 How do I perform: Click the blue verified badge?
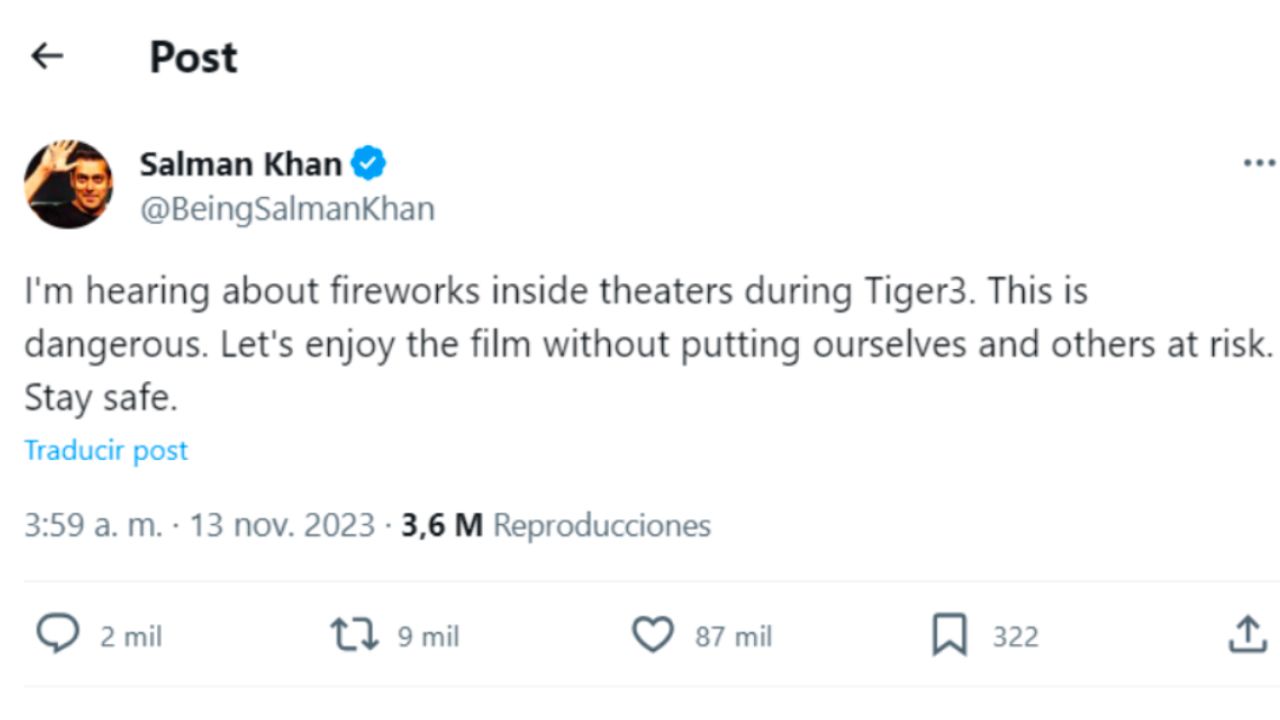tap(368, 163)
